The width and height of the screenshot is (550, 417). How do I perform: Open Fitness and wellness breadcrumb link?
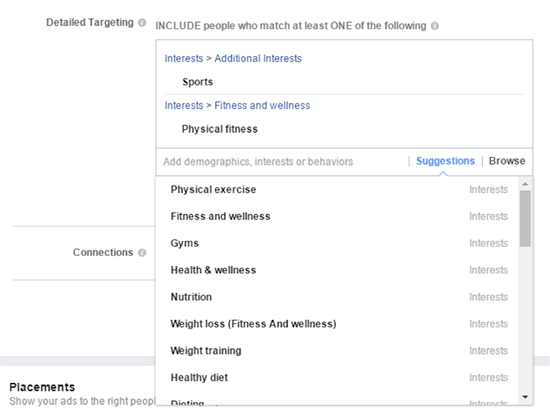point(262,105)
